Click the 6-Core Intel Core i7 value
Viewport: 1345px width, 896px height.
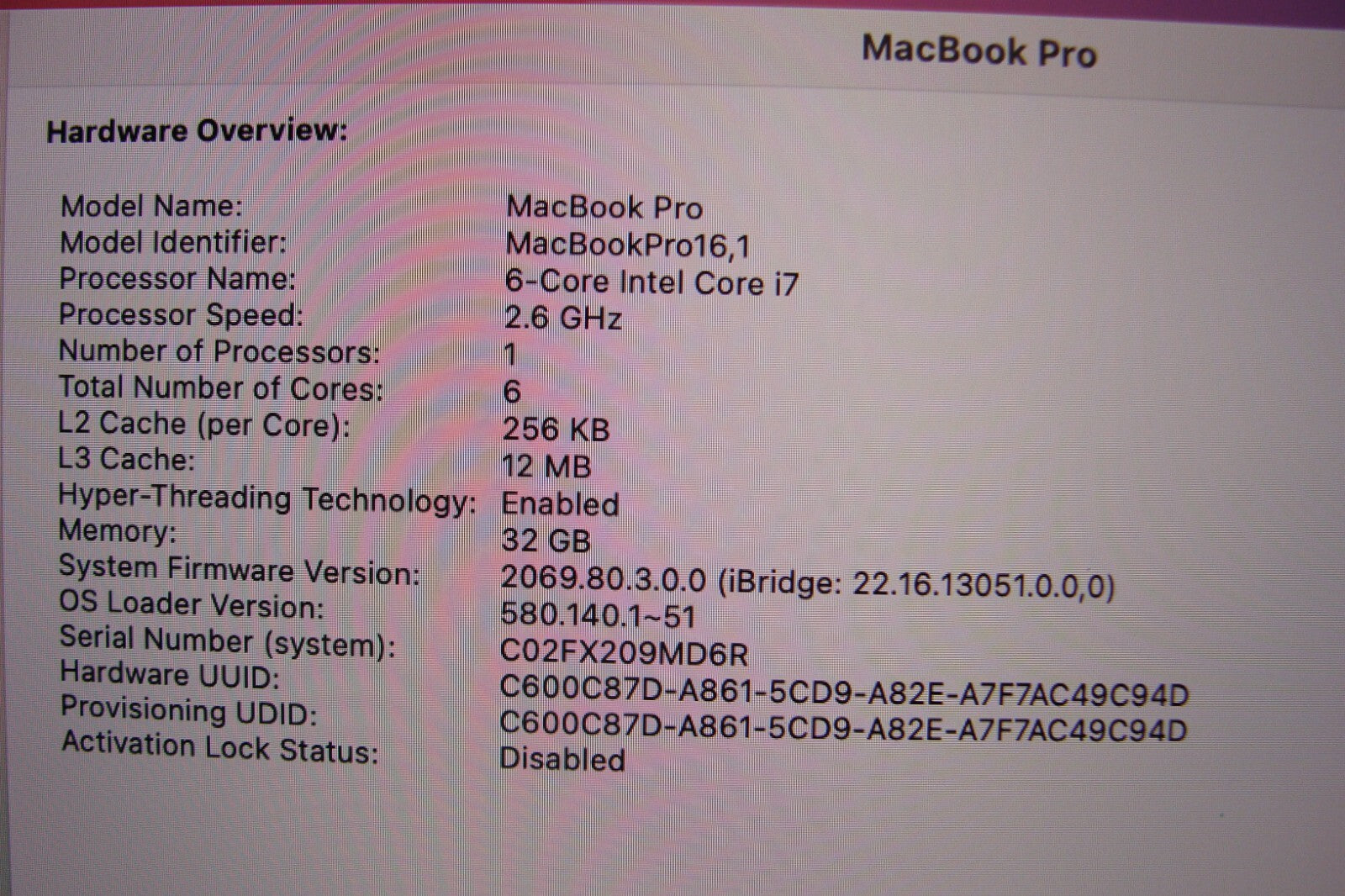click(x=651, y=282)
